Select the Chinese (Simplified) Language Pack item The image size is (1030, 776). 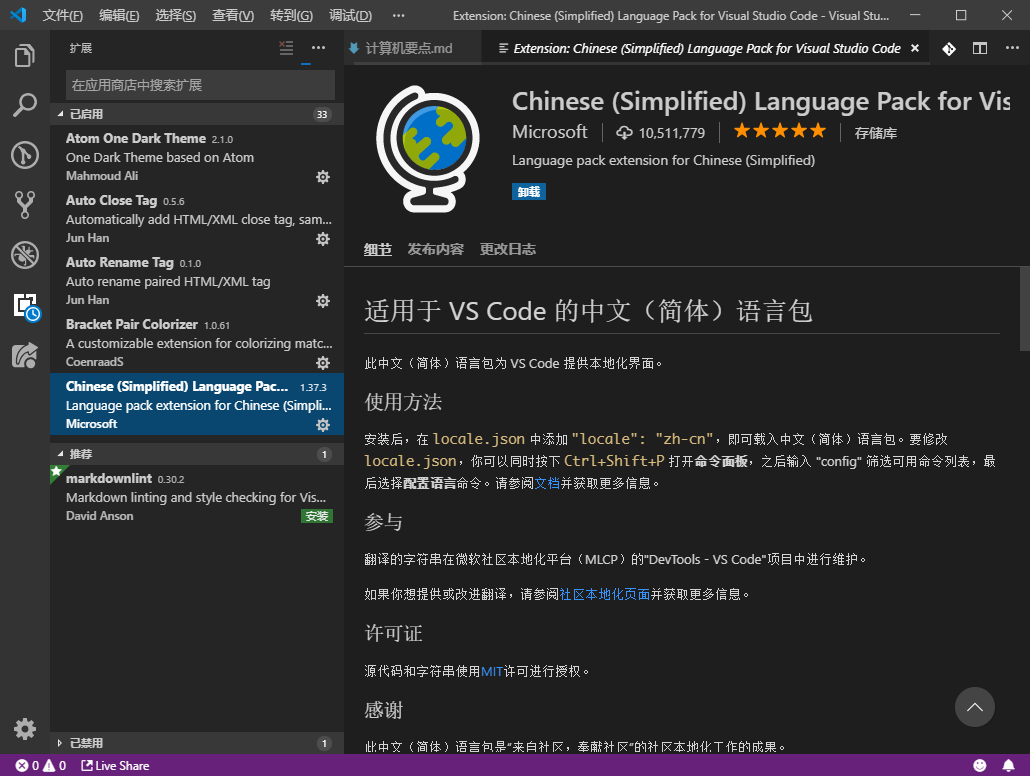pyautogui.click(x=197, y=404)
